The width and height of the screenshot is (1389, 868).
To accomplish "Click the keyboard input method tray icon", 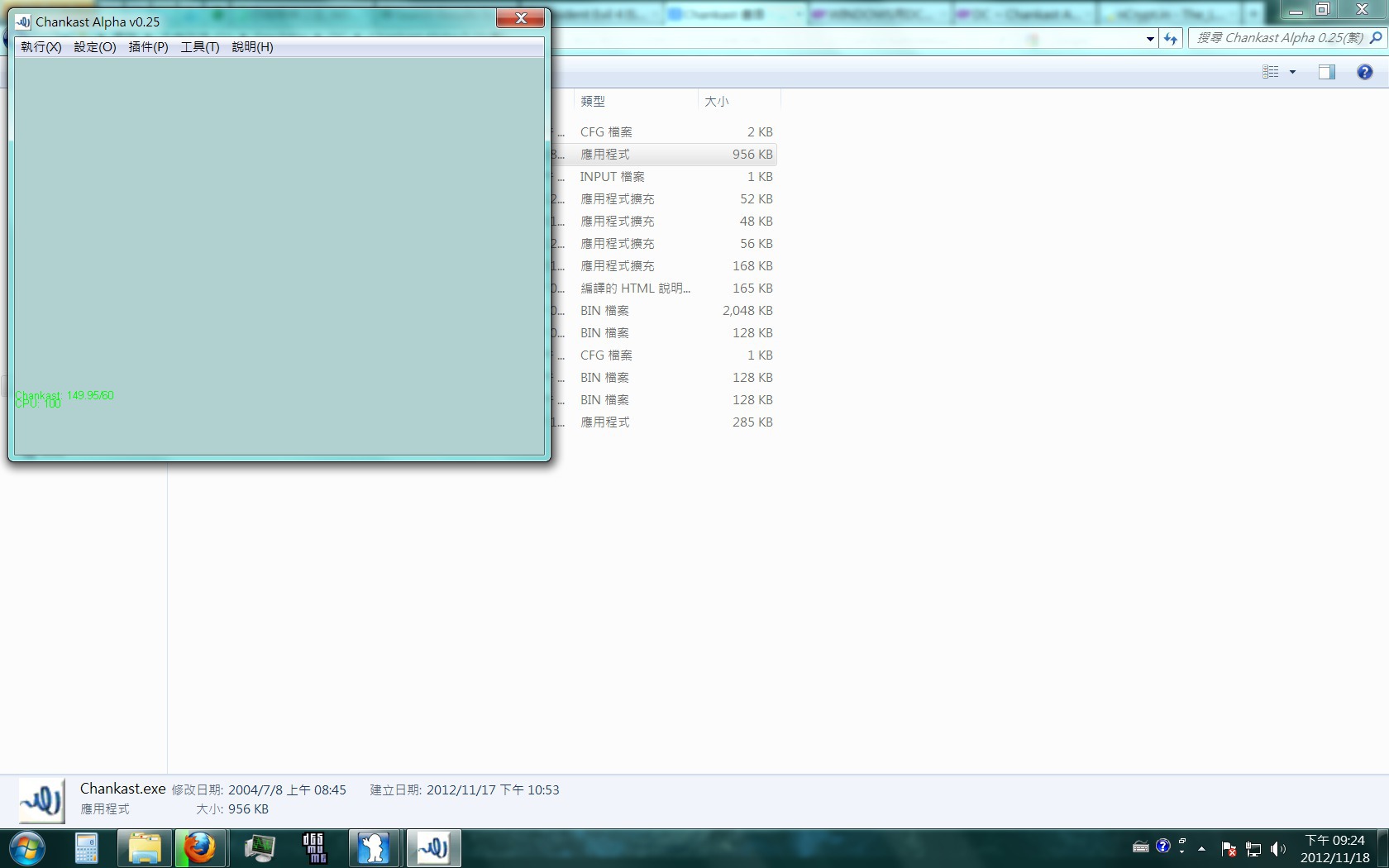I will 1141,847.
